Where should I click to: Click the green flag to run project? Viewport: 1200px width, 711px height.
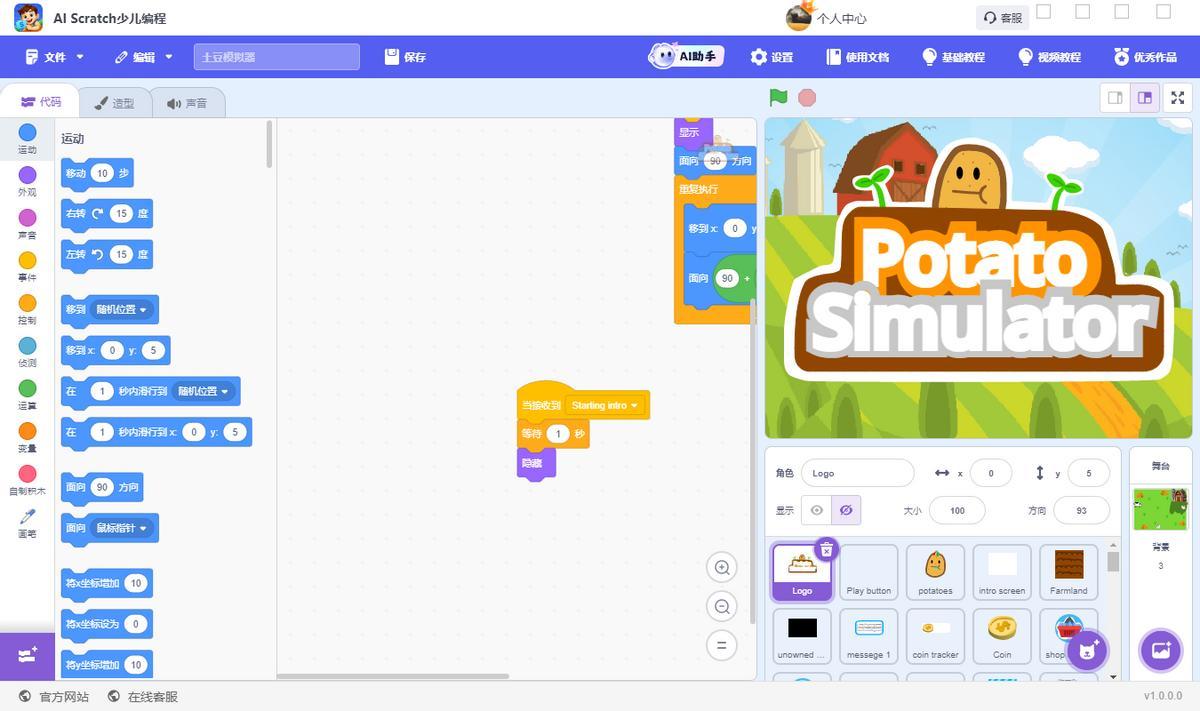(778, 97)
